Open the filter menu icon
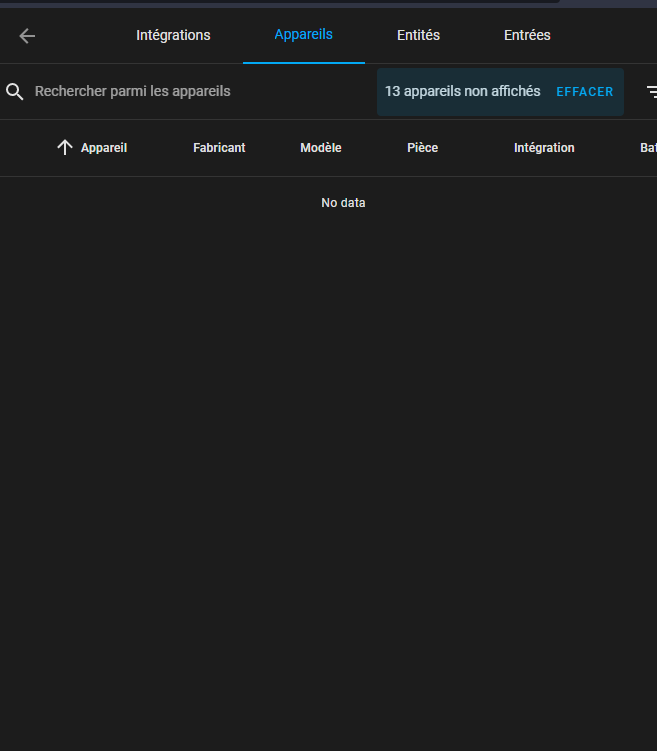The height and width of the screenshot is (751, 657). coord(652,92)
